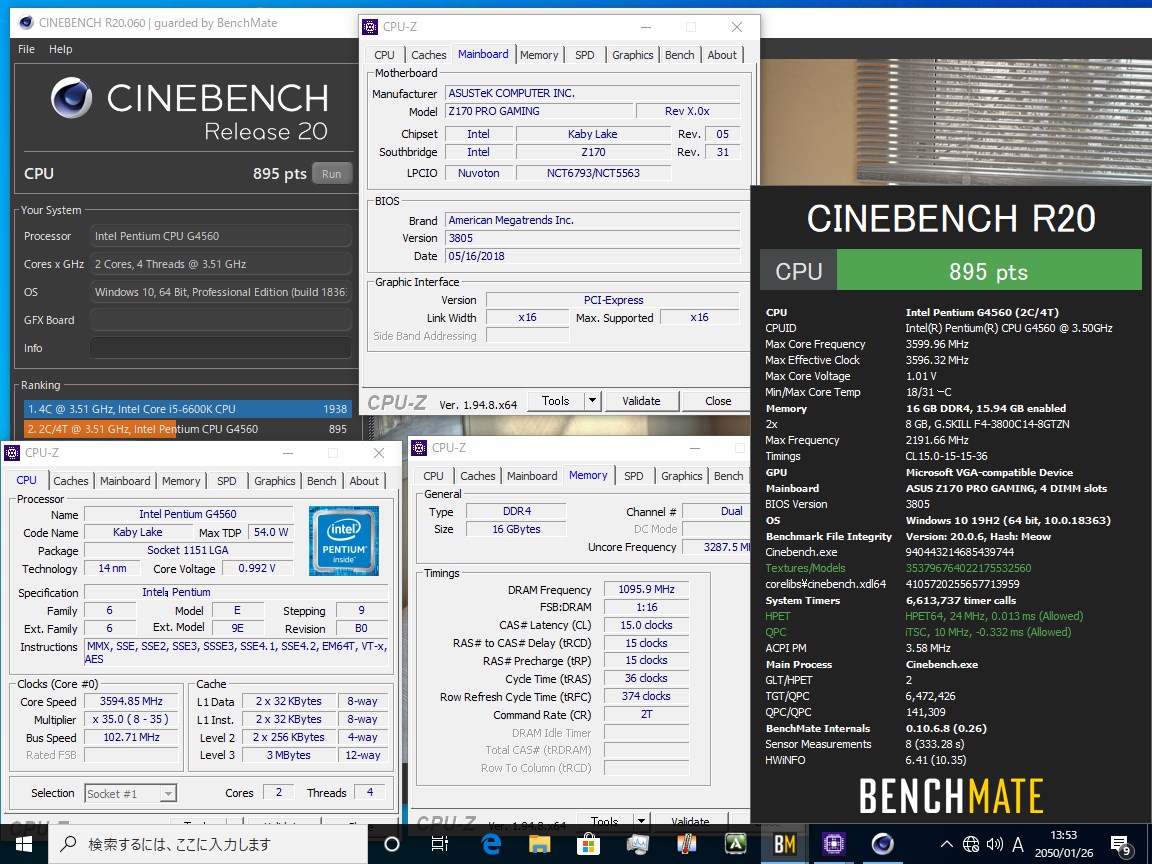1152x864 pixels.
Task: Click Cinebench Info field
Action: 220,348
